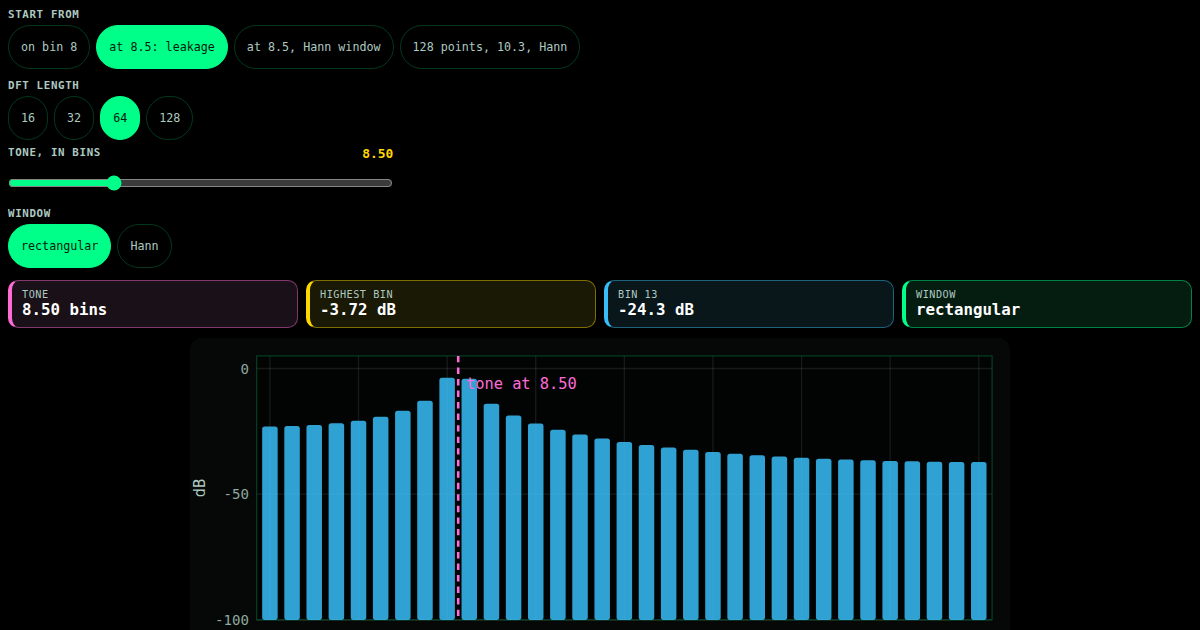
Task: Set DFT length to 128
Action: [170, 118]
